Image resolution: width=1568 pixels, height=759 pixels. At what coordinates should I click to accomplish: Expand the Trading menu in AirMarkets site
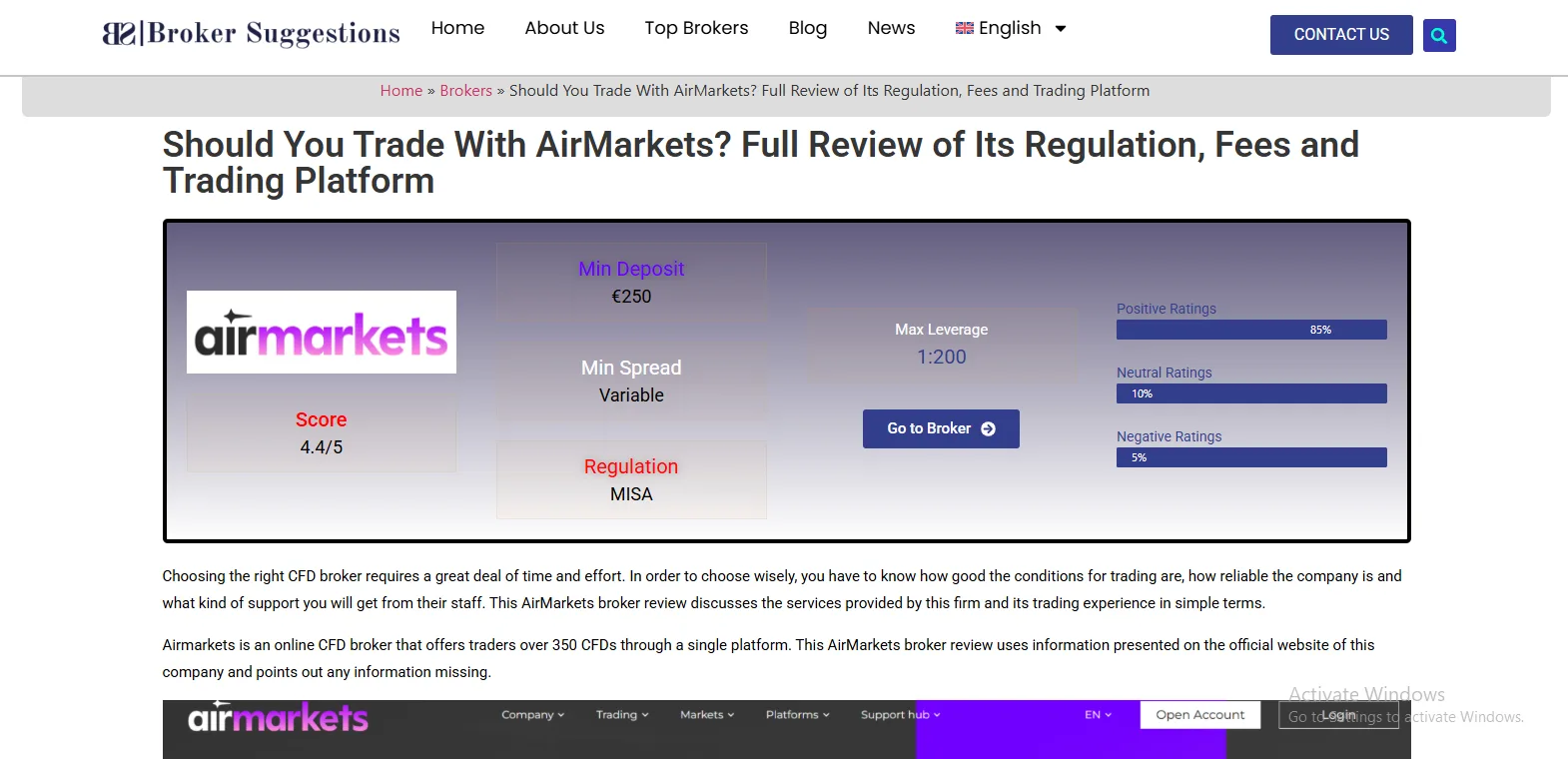point(622,715)
